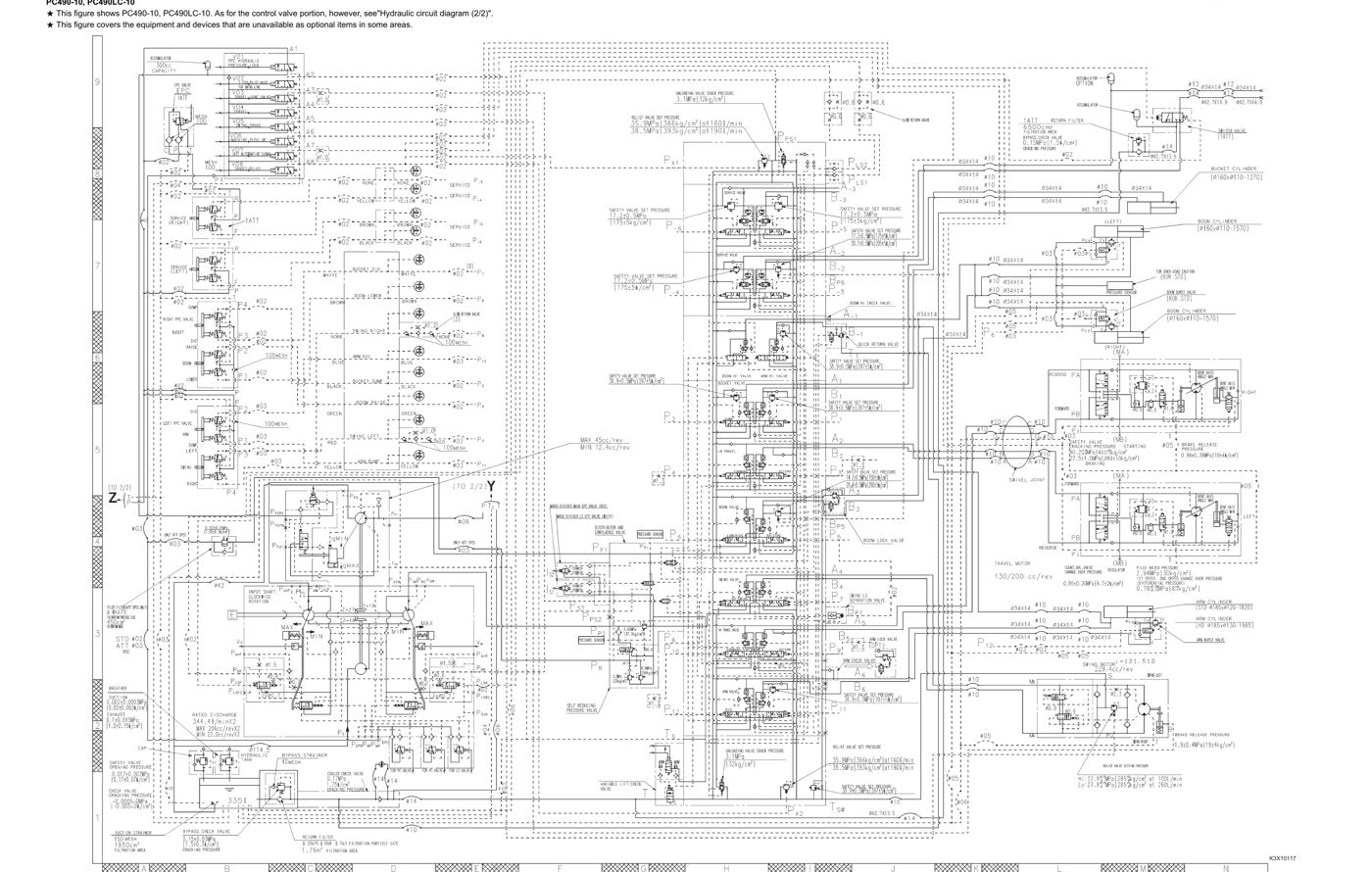
Task: Click the PC490-10, PC490LC-10 title text
Action: tap(90, 3)
